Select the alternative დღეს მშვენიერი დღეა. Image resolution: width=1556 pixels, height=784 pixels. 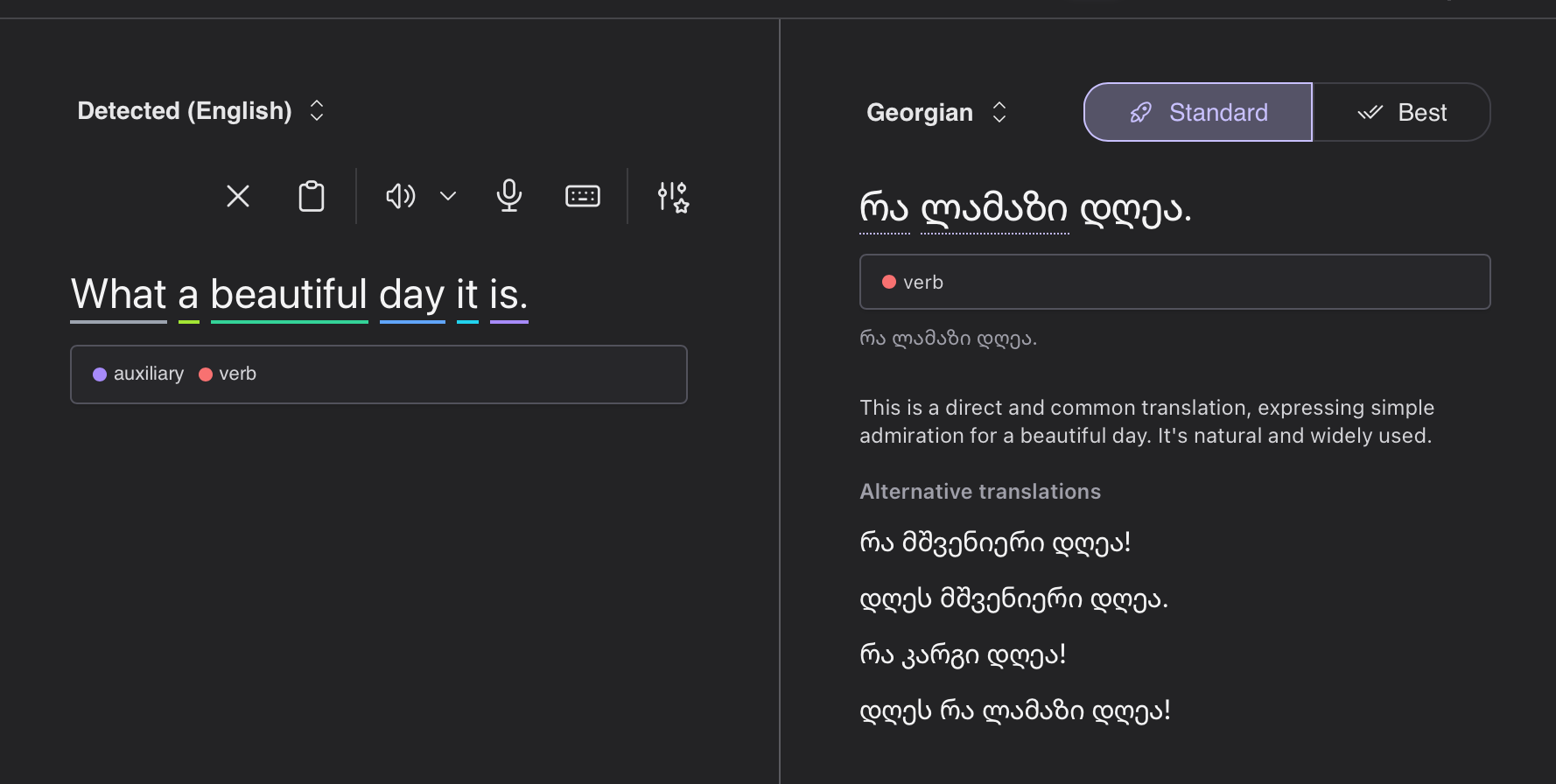click(1013, 598)
